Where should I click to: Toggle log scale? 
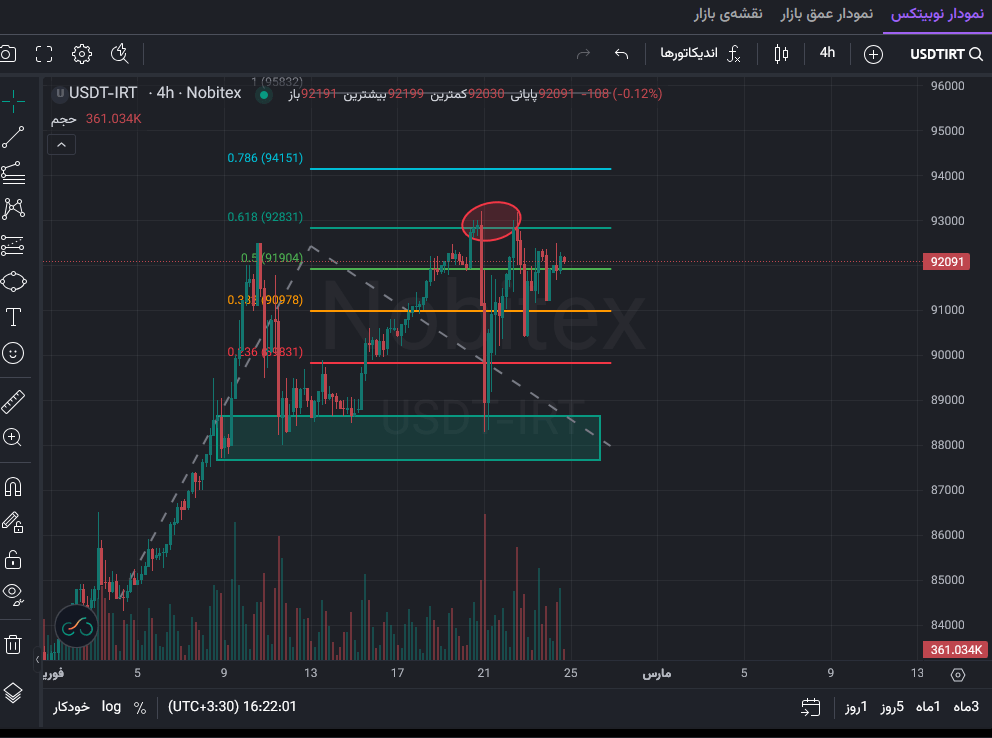coord(111,706)
